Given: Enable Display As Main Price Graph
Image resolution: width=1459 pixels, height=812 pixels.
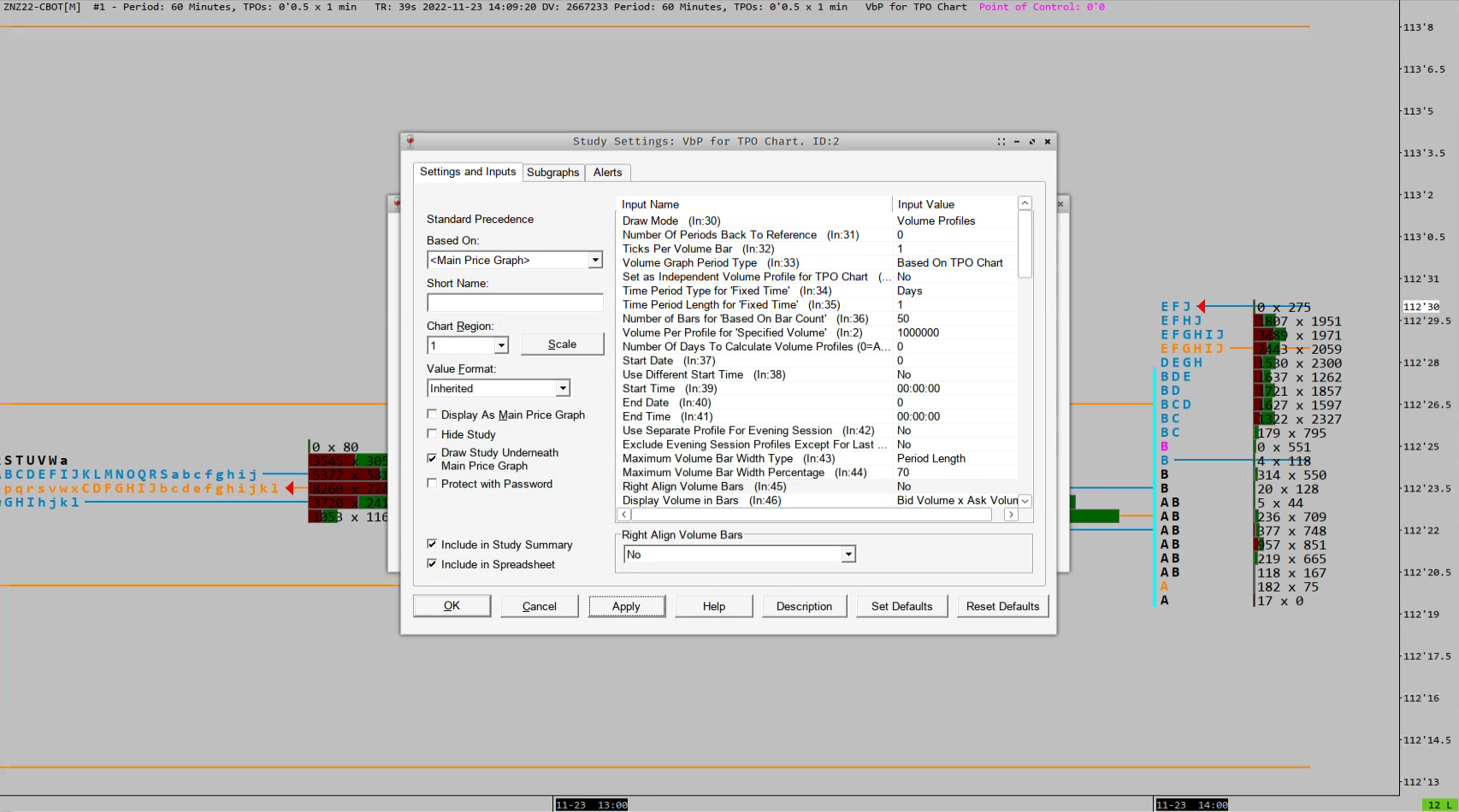Looking at the screenshot, I should click(432, 415).
